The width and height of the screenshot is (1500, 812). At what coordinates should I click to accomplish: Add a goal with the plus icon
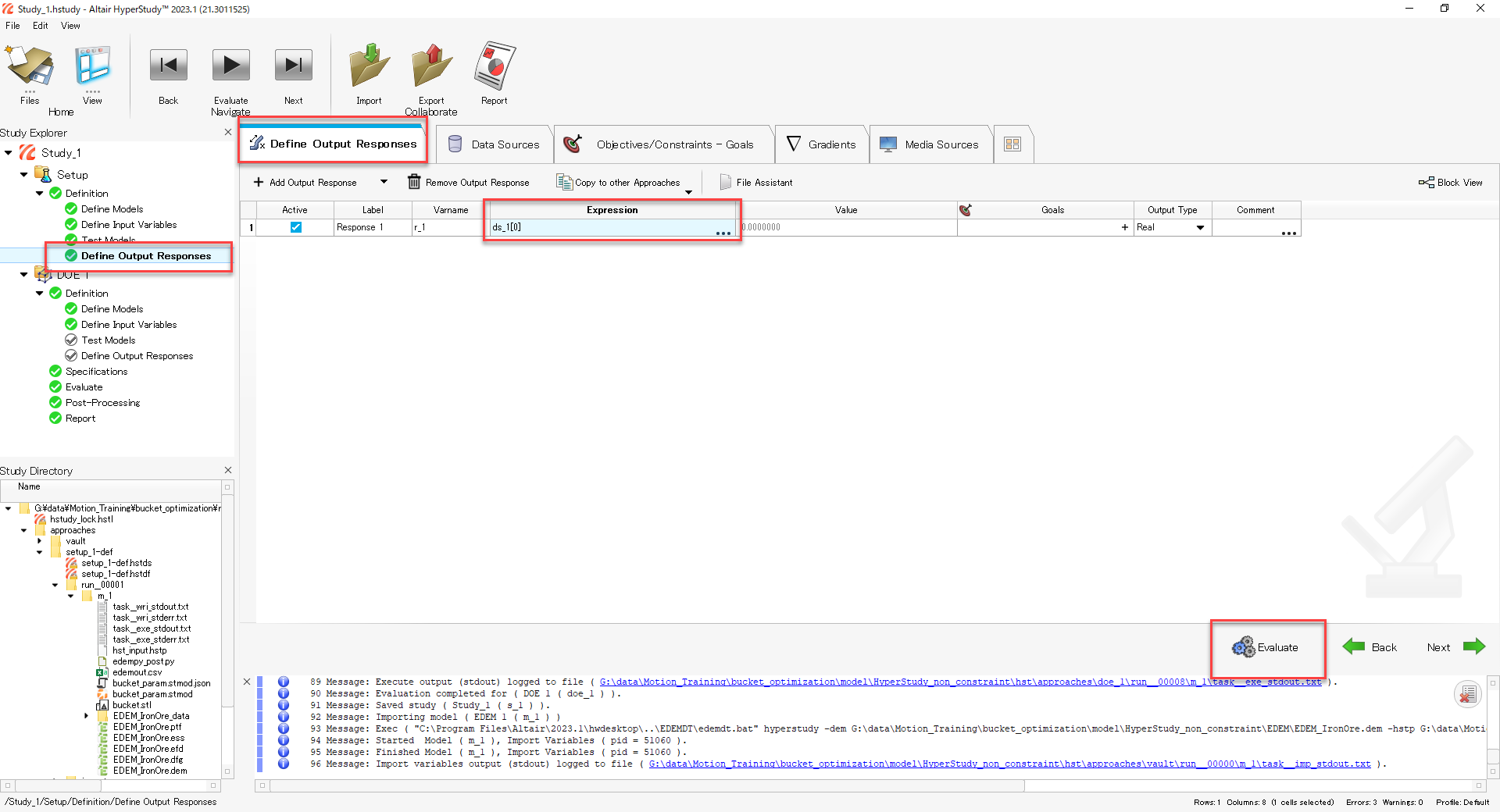pos(1125,227)
